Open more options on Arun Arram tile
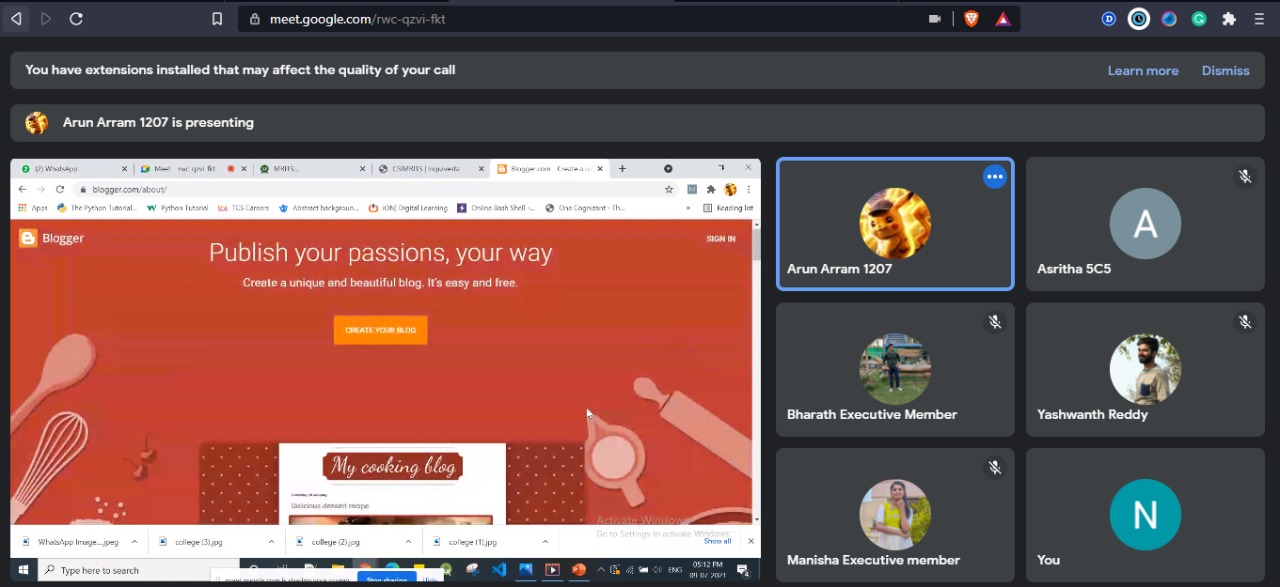Viewport: 1280px width, 587px height. [994, 177]
